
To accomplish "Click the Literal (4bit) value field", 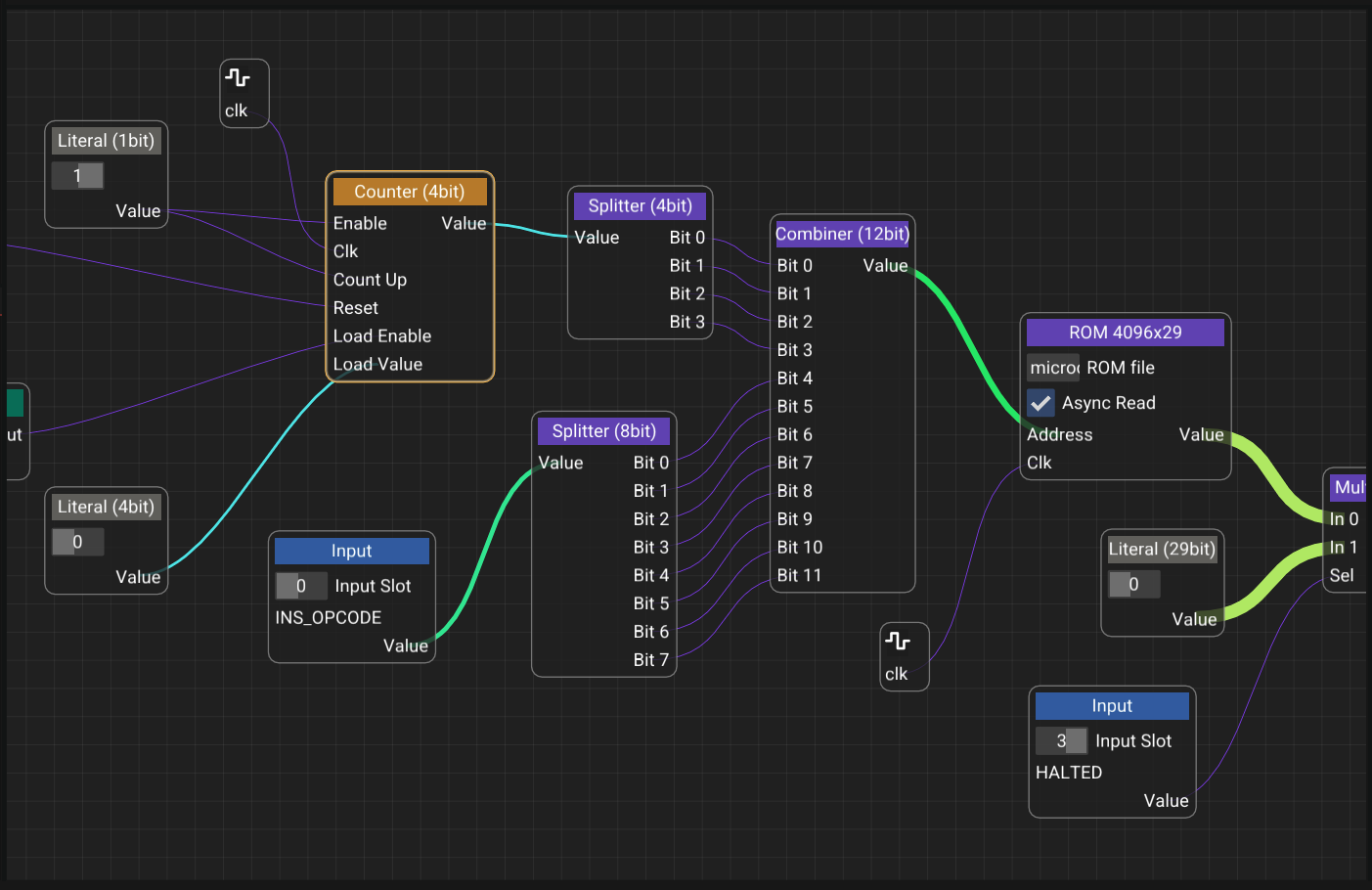I will point(77,542).
